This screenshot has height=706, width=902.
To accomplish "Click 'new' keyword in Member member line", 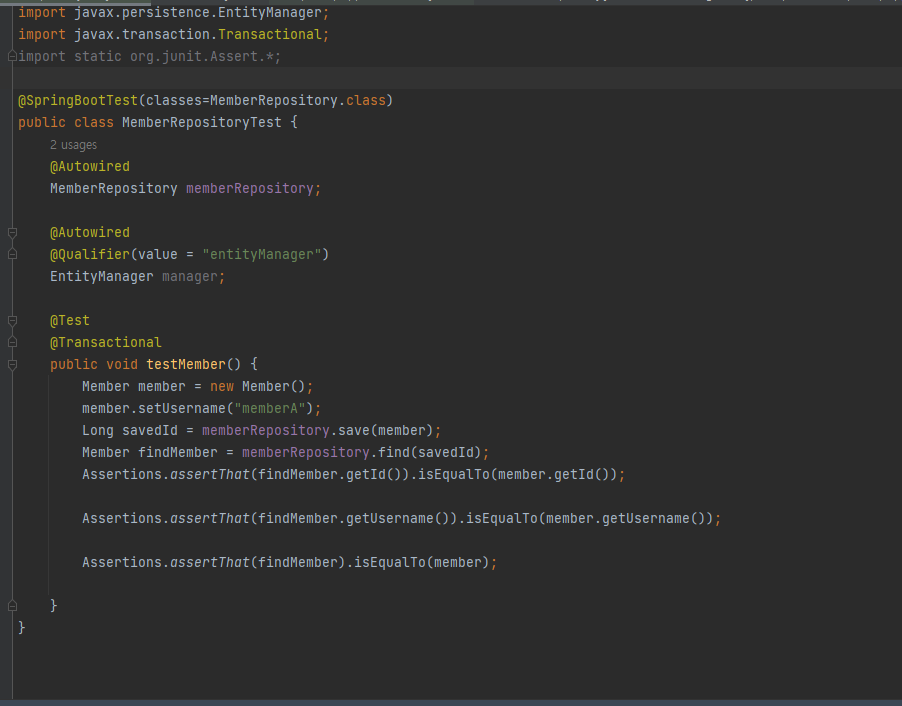I will pos(221,387).
